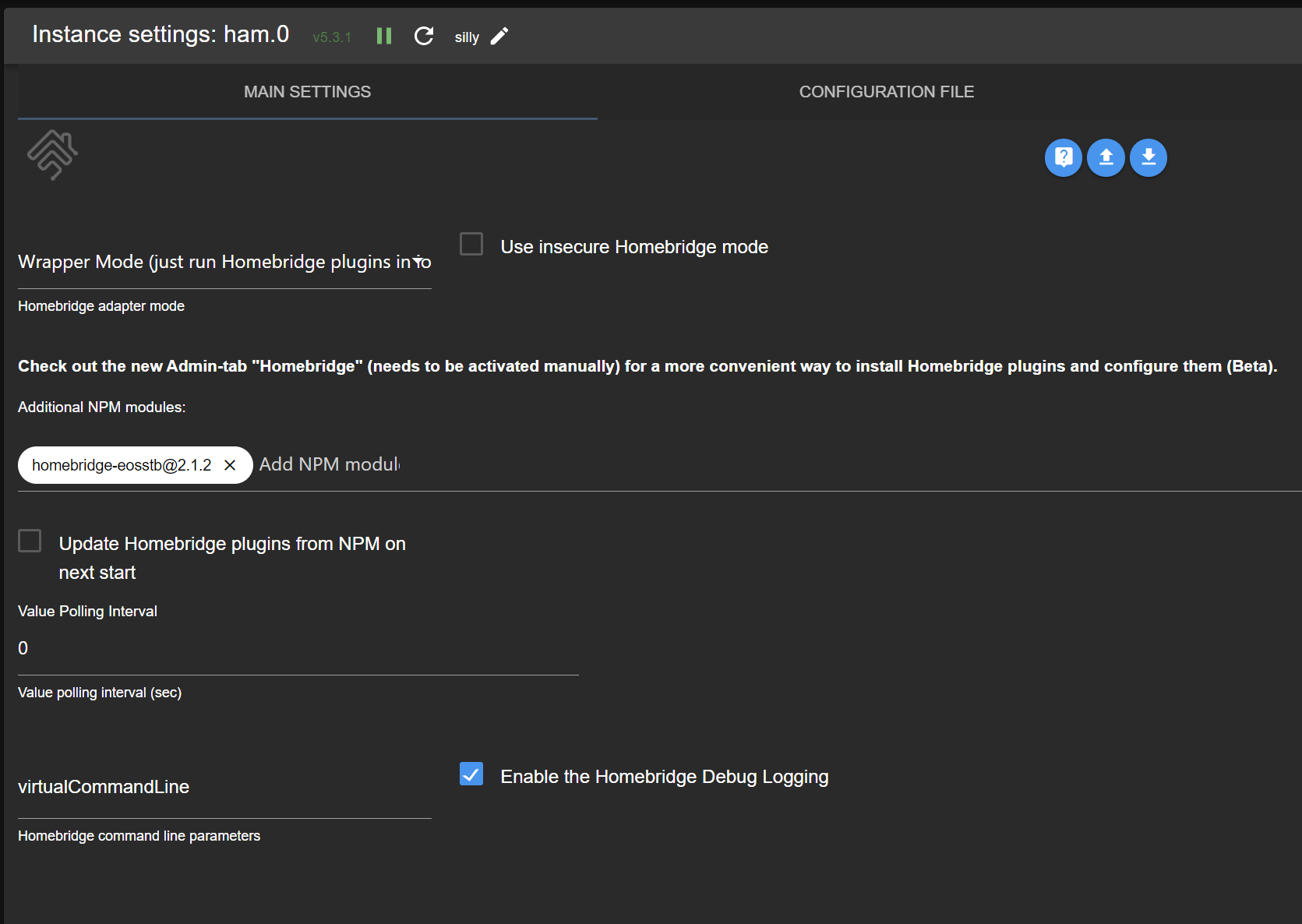Screen dimensions: 1302x924
Task: Switch to the Configuration File tab
Action: (x=887, y=92)
